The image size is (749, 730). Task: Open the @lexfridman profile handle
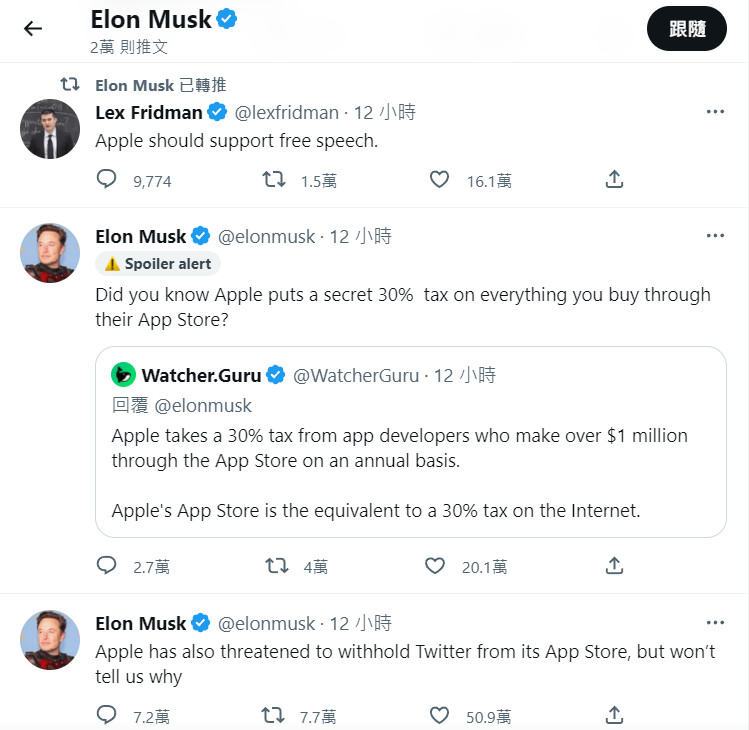[x=286, y=113]
